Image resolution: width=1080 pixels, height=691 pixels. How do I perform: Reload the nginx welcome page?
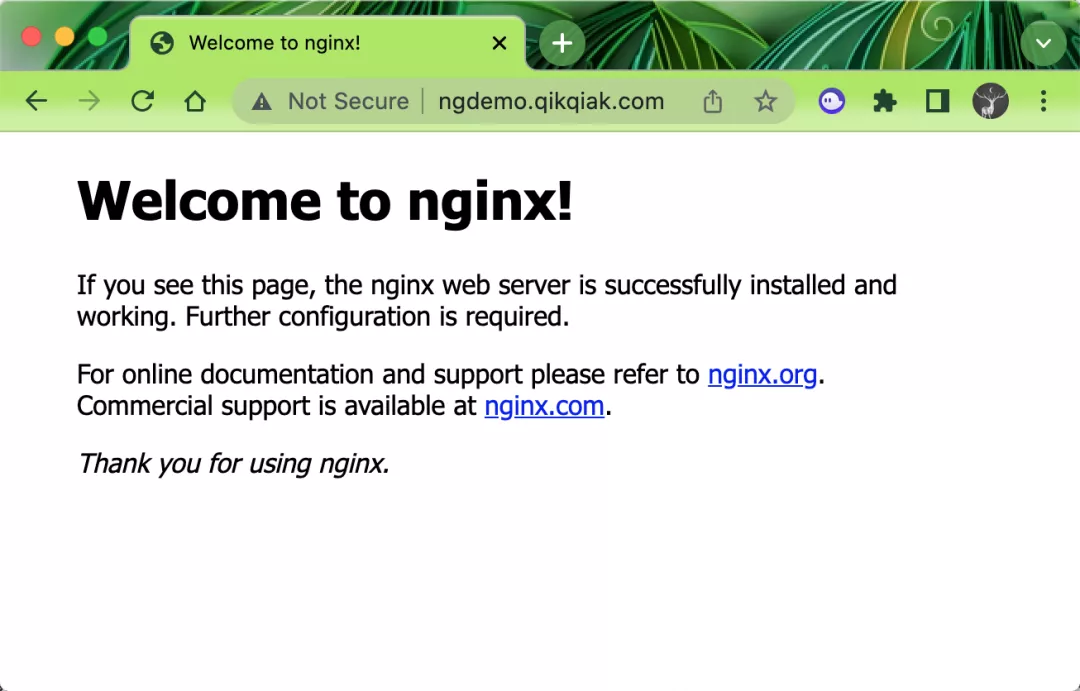[142, 101]
